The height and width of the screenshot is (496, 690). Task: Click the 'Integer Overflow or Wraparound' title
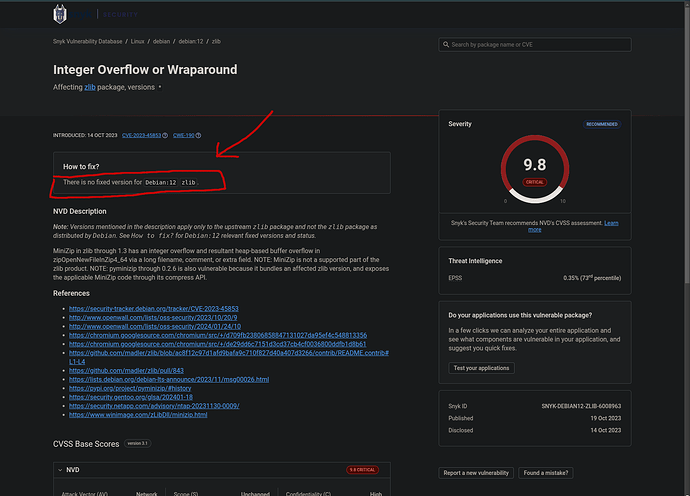point(145,70)
